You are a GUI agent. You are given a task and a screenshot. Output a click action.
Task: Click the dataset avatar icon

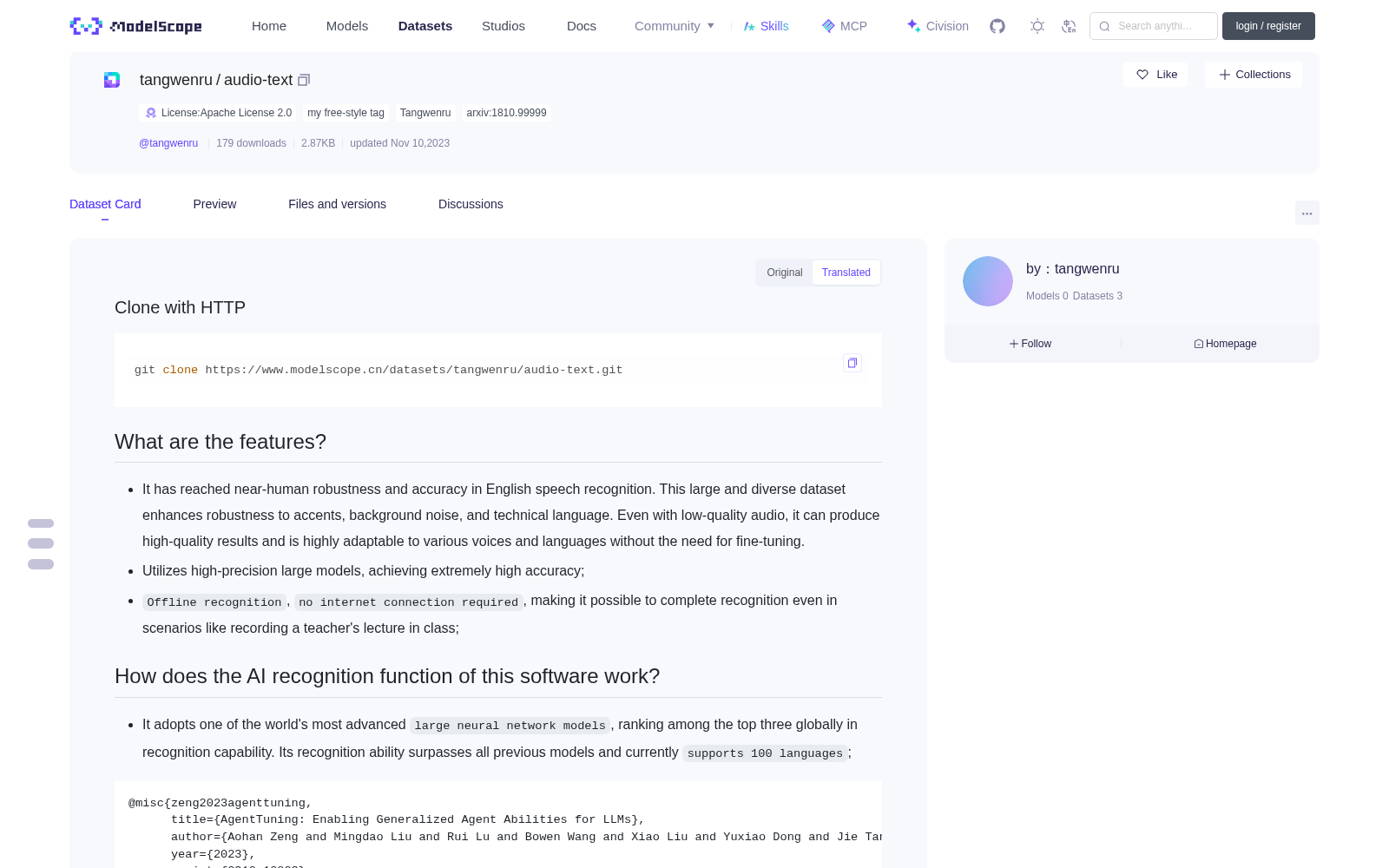(112, 80)
